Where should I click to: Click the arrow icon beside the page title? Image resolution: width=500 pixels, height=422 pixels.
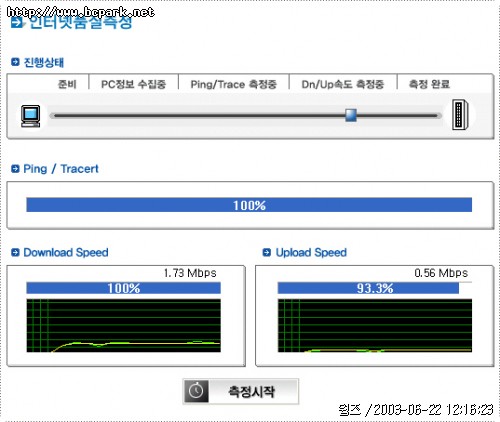point(17,23)
